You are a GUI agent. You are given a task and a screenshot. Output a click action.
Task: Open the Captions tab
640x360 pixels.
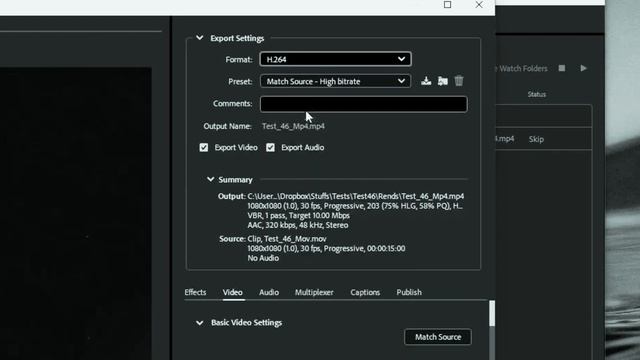point(365,292)
